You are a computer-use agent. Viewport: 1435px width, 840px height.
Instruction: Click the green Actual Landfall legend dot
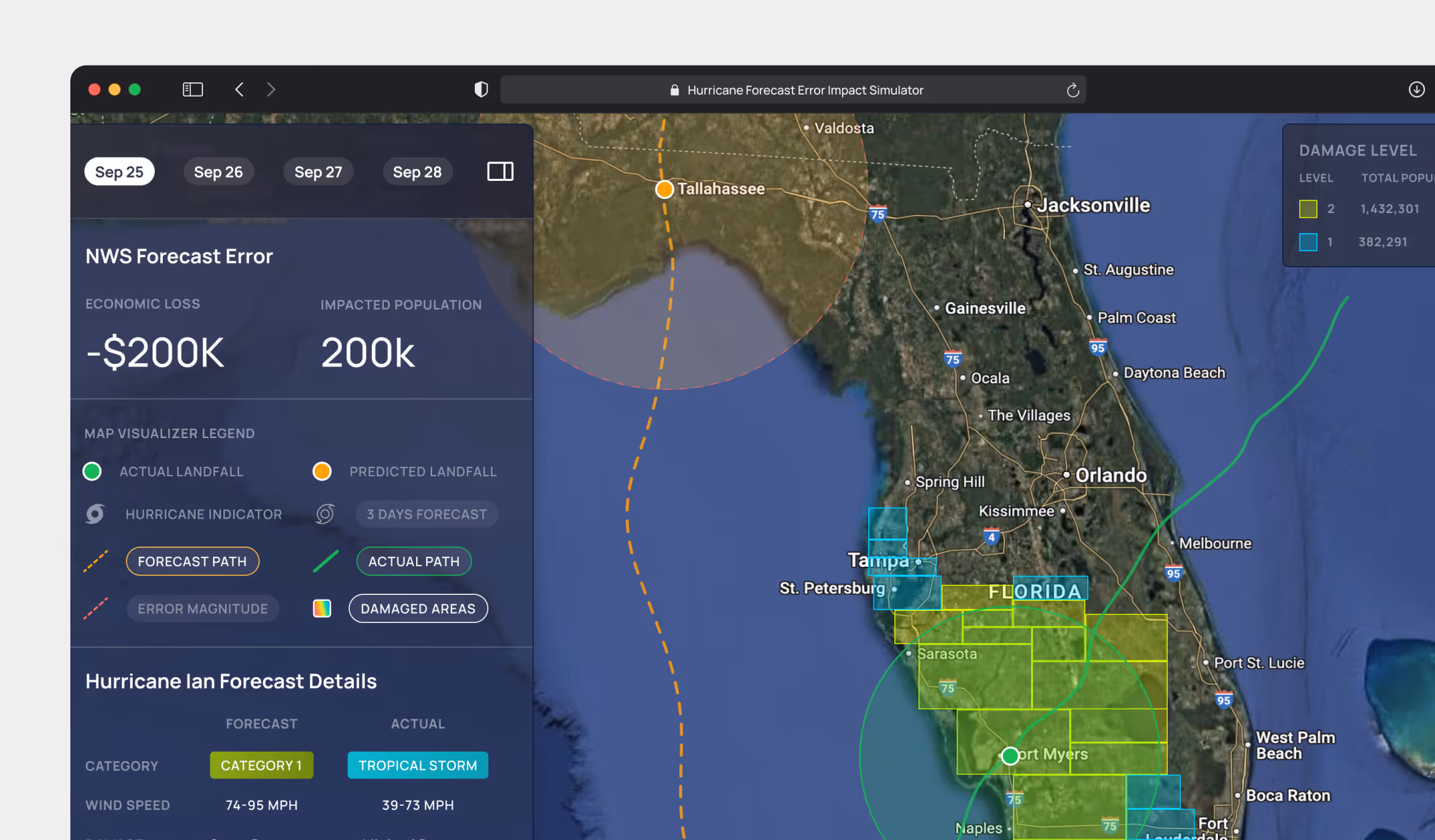tap(92, 472)
